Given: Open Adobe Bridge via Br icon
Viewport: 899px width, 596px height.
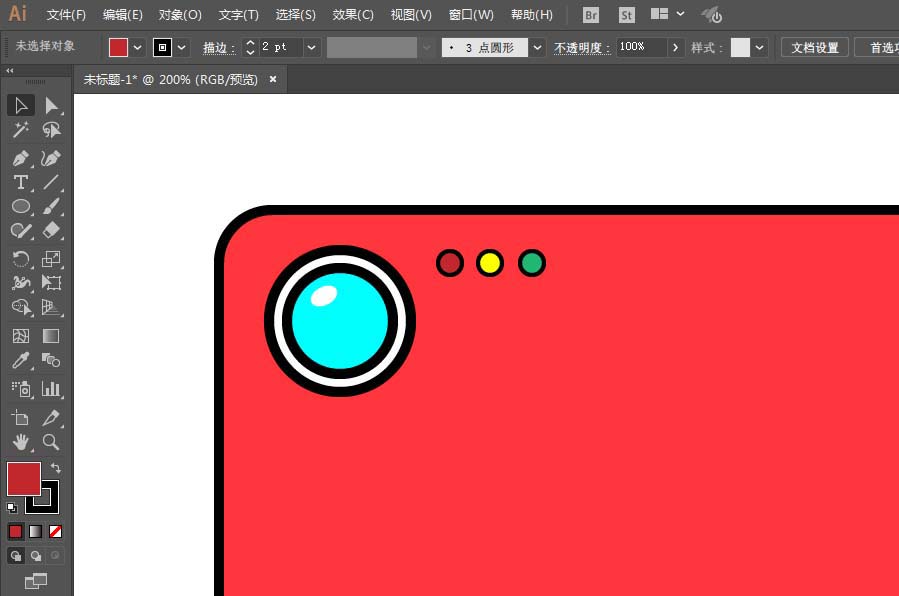Looking at the screenshot, I should pyautogui.click(x=591, y=15).
